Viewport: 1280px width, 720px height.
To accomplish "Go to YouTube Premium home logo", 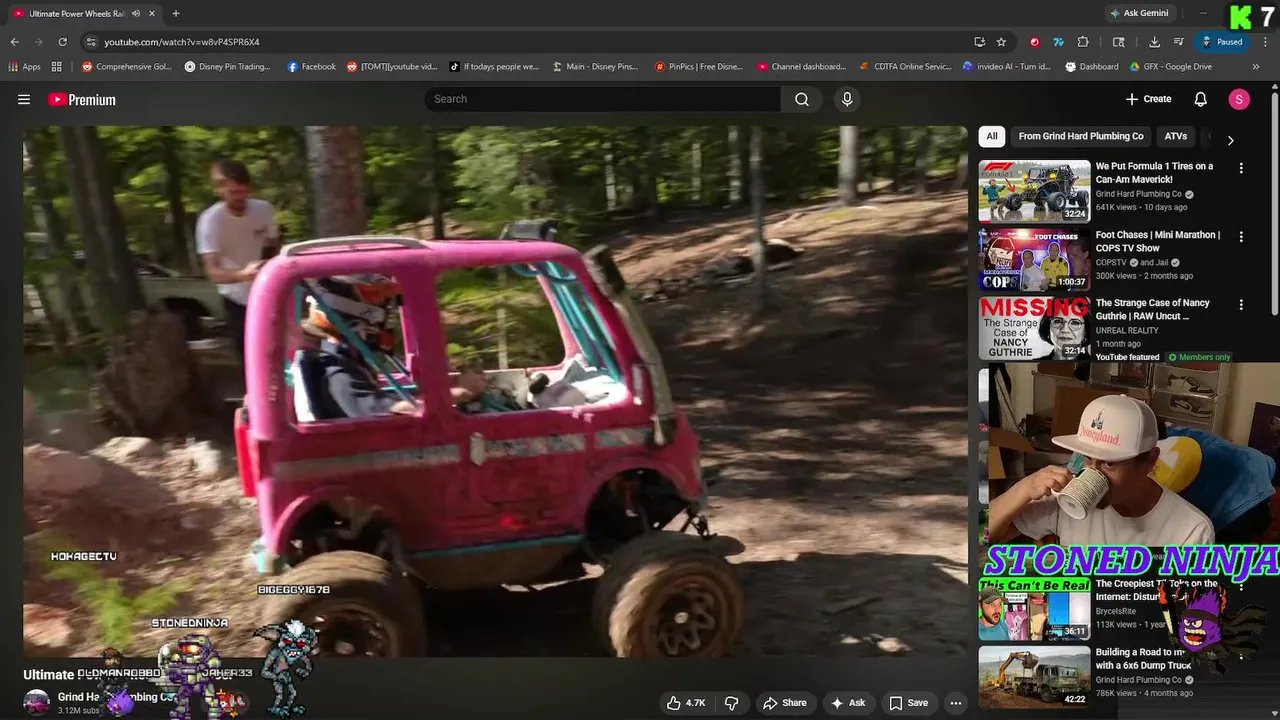I will 82,99.
